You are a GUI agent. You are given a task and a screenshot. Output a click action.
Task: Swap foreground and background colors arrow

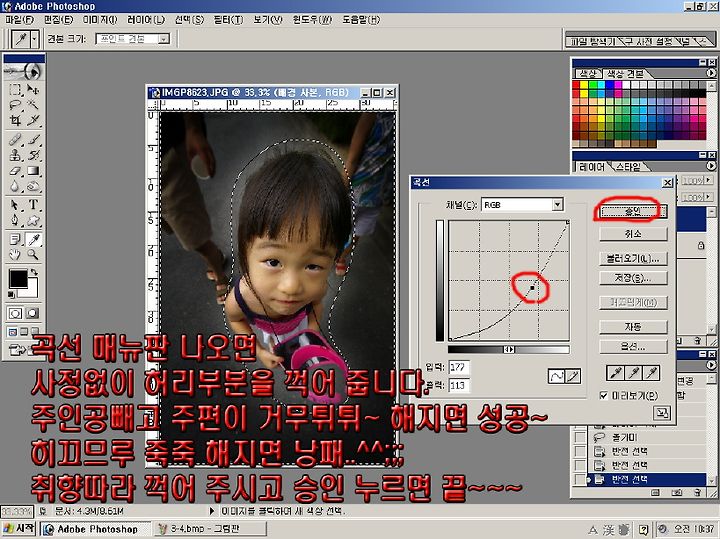click(x=34, y=273)
